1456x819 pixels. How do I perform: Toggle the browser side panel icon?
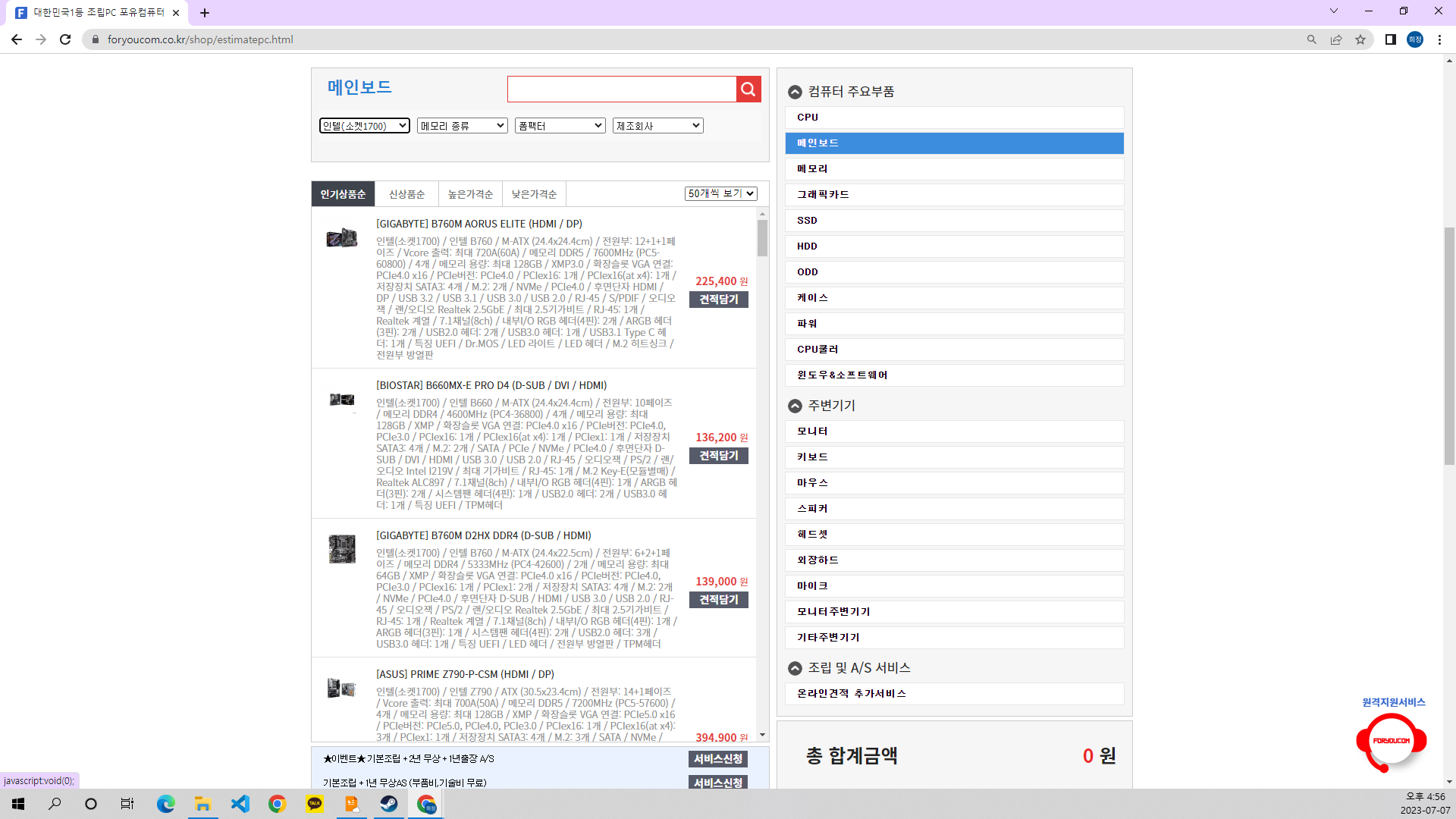click(x=1391, y=39)
